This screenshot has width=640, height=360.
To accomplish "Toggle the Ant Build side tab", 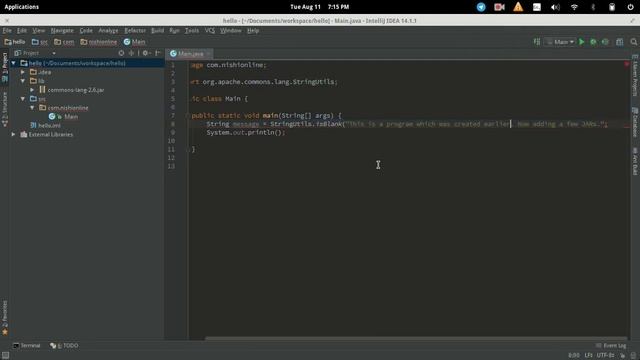I will (635, 161).
